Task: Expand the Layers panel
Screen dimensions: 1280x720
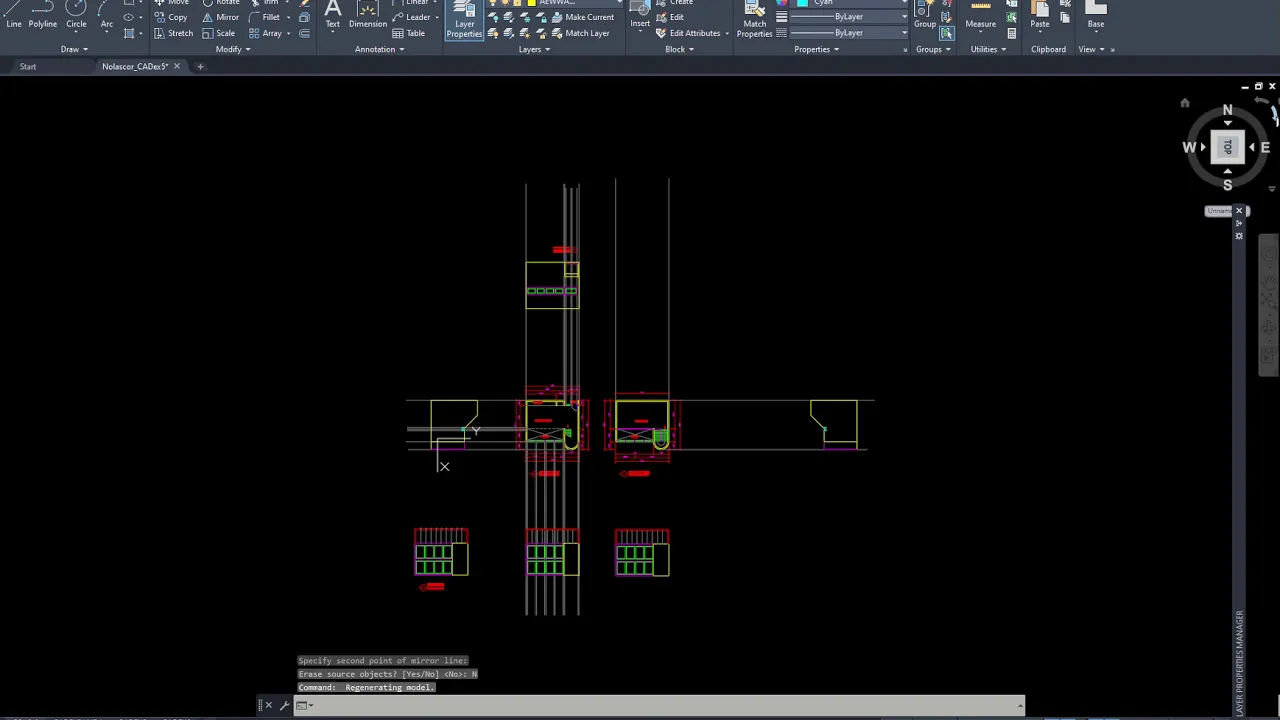Action: coord(534,49)
